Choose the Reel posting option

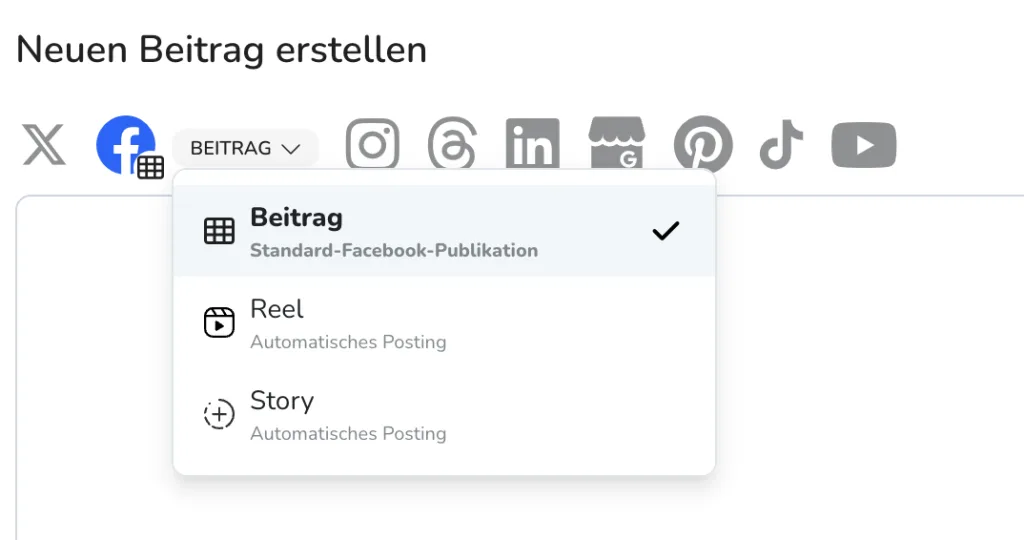(444, 323)
